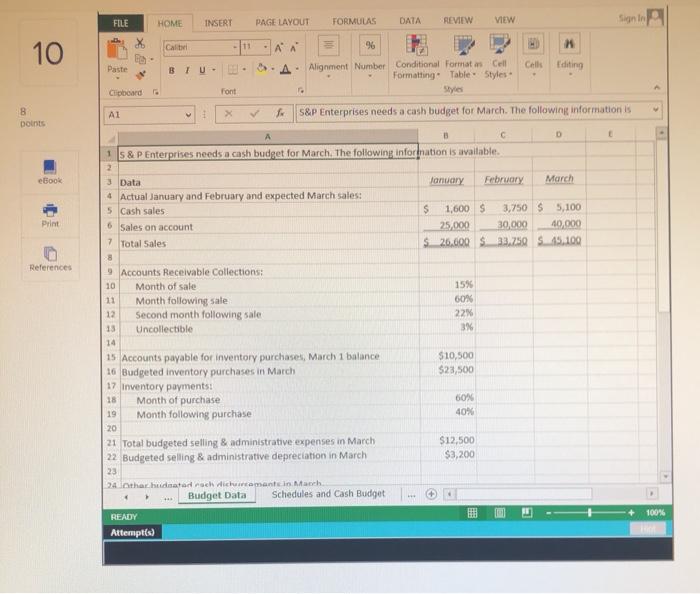
Task: Switch to Schedules and Cash Budget sheet
Action: 328,494
